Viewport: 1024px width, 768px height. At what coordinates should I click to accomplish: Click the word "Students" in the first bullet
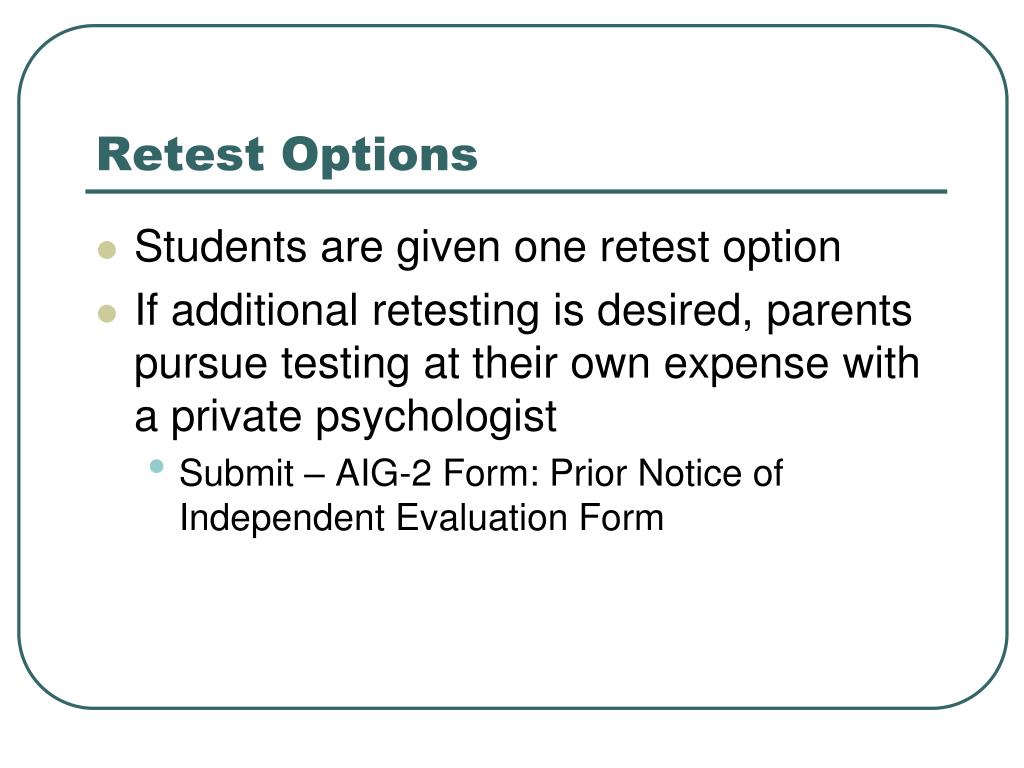pos(221,247)
